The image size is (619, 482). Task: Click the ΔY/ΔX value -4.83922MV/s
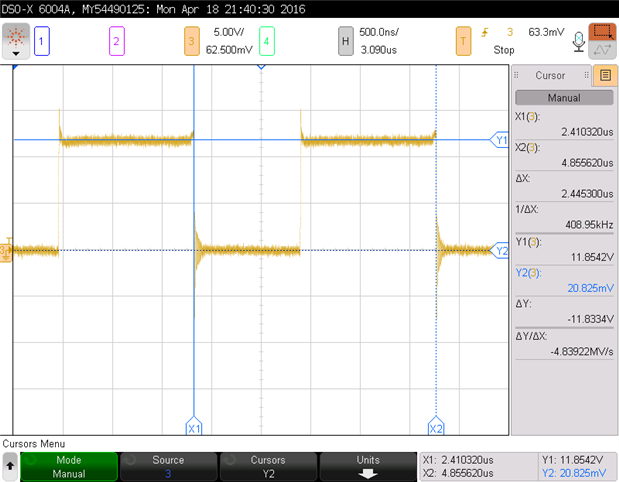[x=582, y=351]
